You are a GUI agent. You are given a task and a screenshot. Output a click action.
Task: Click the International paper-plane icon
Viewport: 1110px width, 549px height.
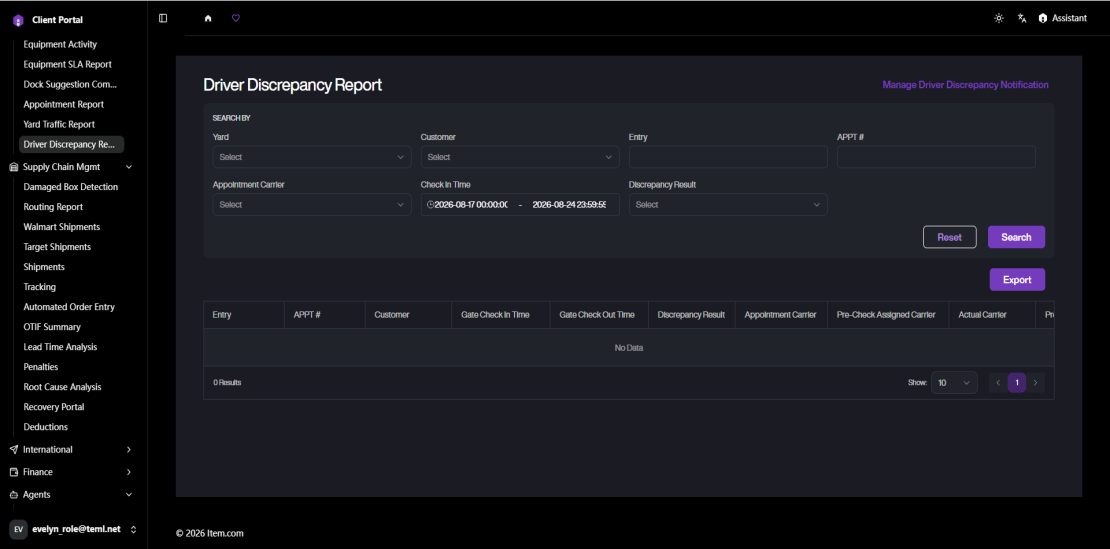pos(14,449)
